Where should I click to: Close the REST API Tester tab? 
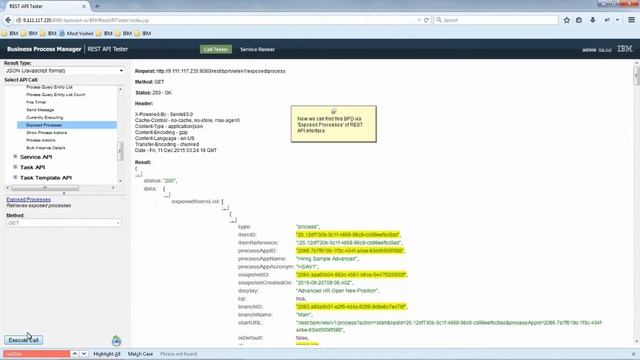[x=84, y=6]
